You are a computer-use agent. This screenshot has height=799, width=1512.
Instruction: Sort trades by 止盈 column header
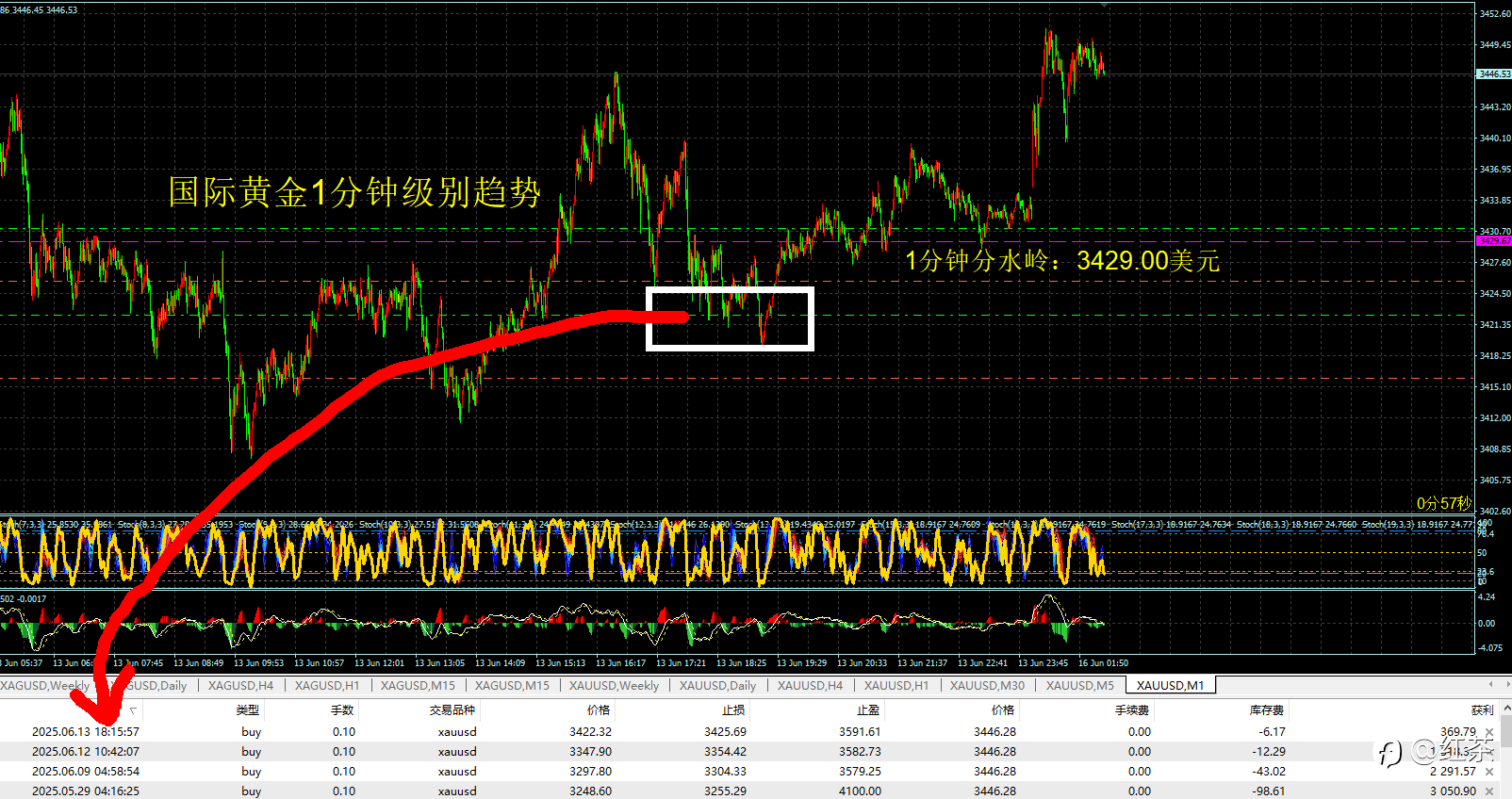pyautogui.click(x=868, y=710)
